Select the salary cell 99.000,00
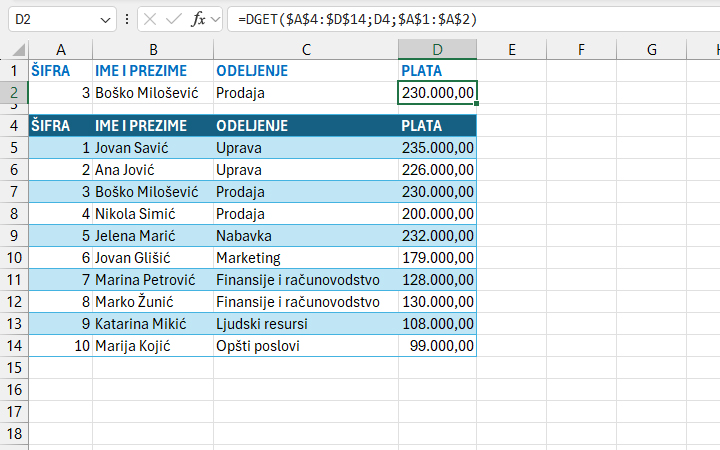The image size is (720, 450). coord(437,345)
